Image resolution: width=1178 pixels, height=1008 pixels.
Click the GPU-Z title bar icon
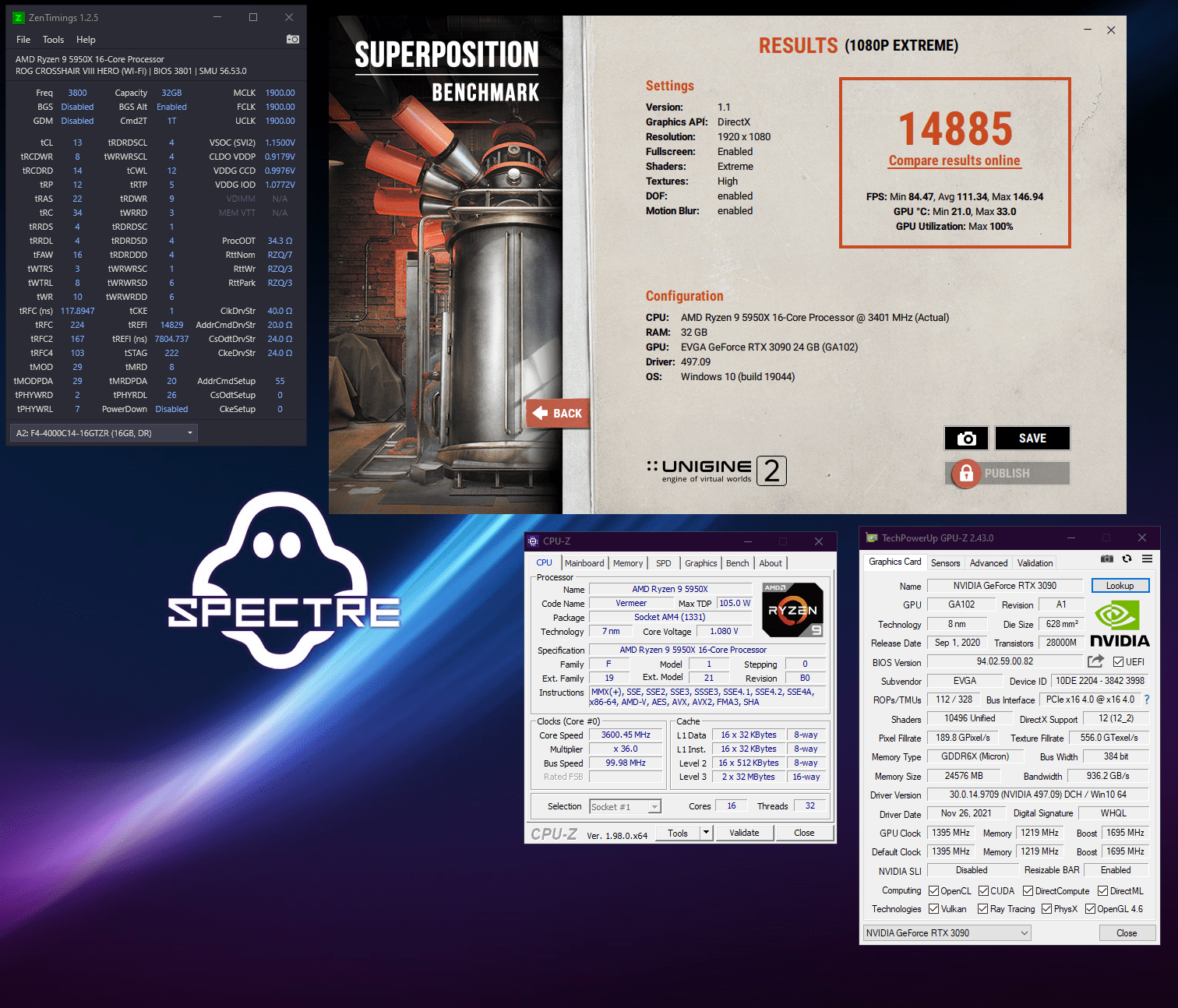click(x=872, y=537)
